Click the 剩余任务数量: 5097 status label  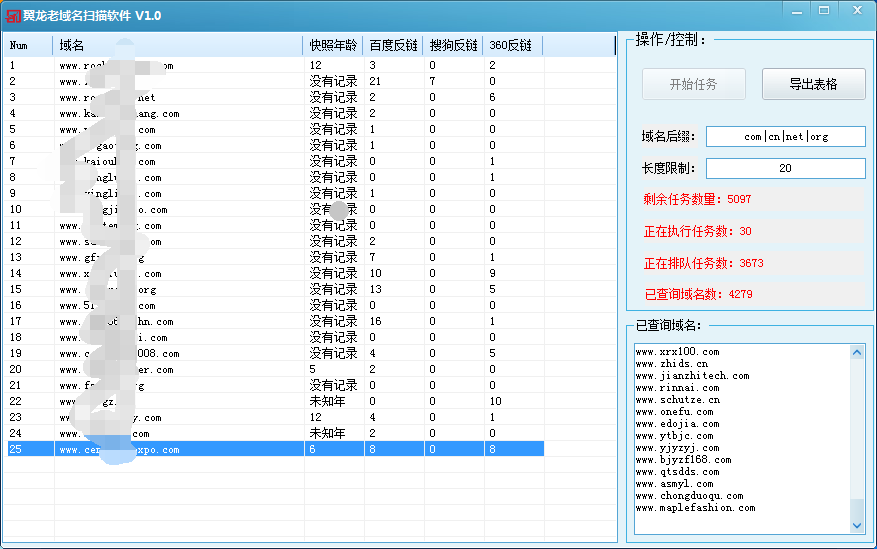coord(697,199)
